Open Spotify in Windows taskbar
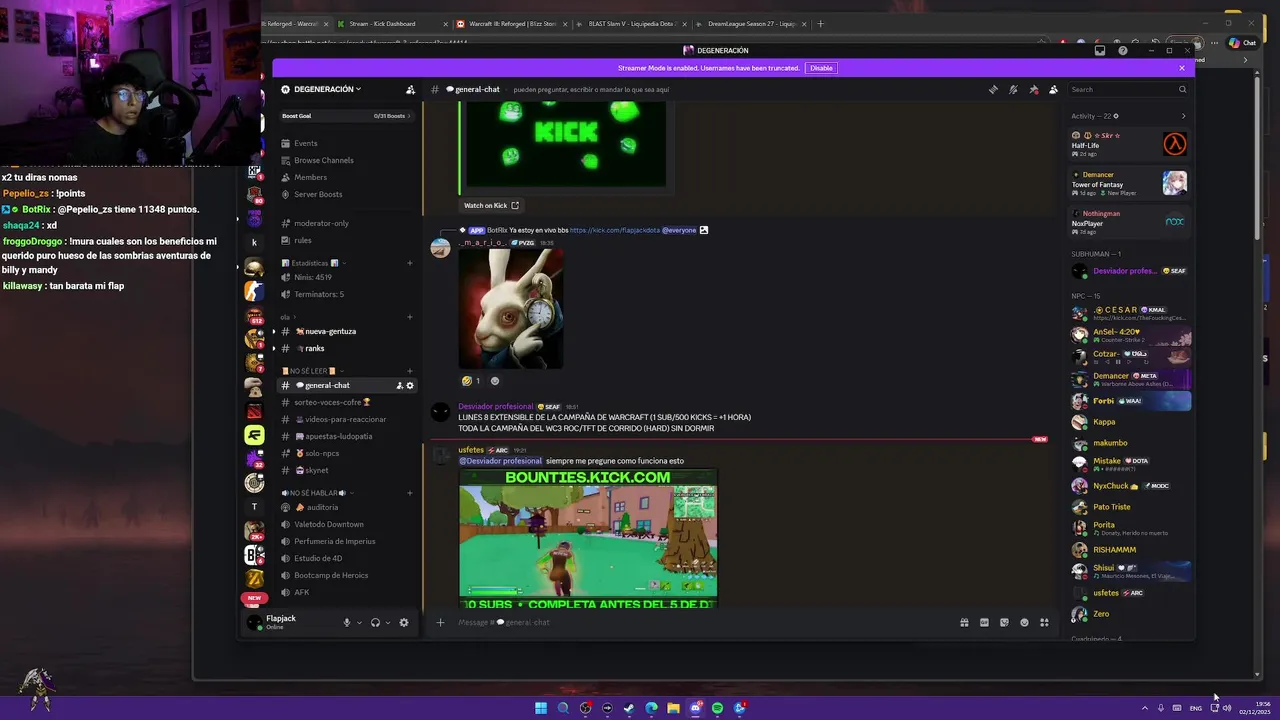 [718, 708]
